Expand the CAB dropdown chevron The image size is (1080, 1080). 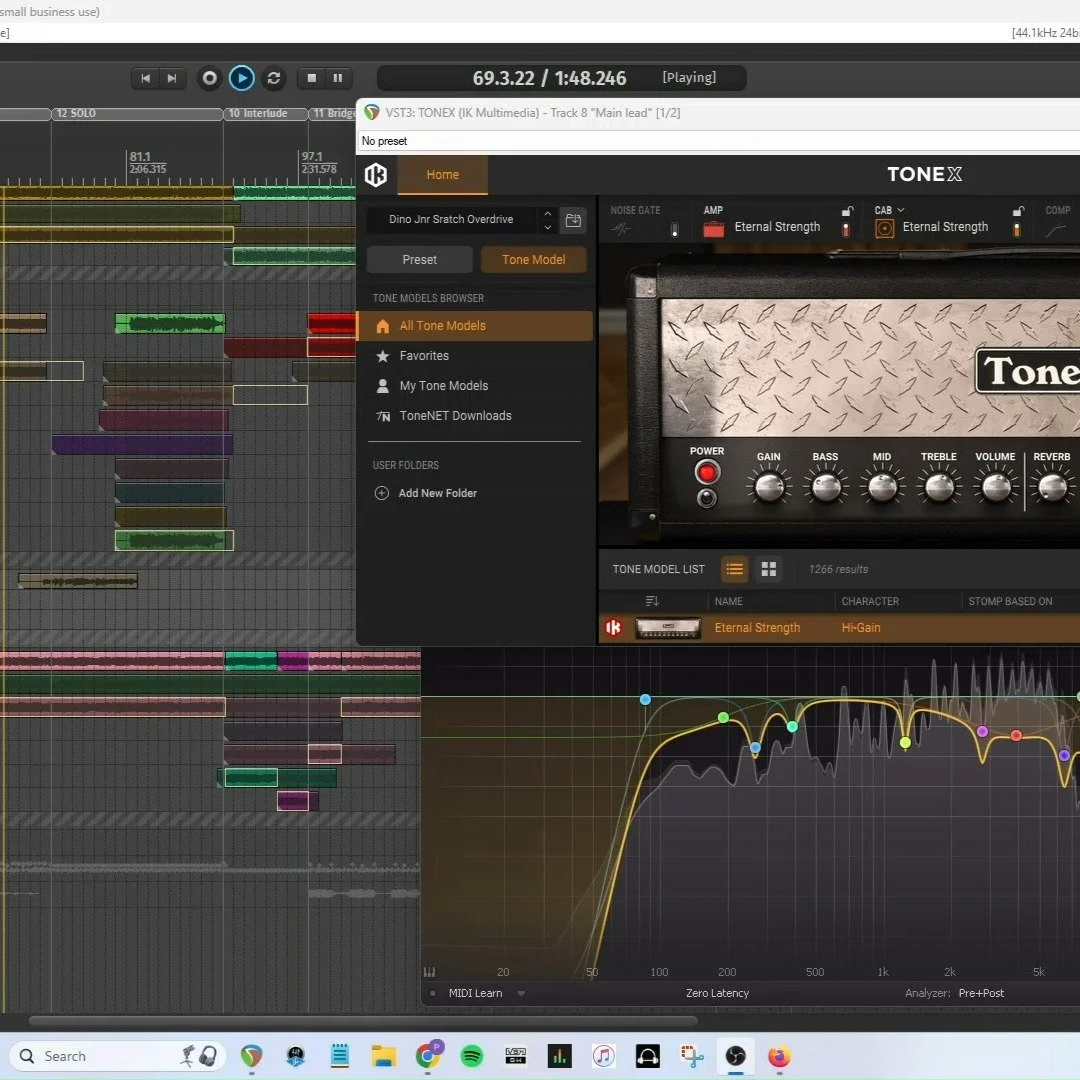[901, 210]
